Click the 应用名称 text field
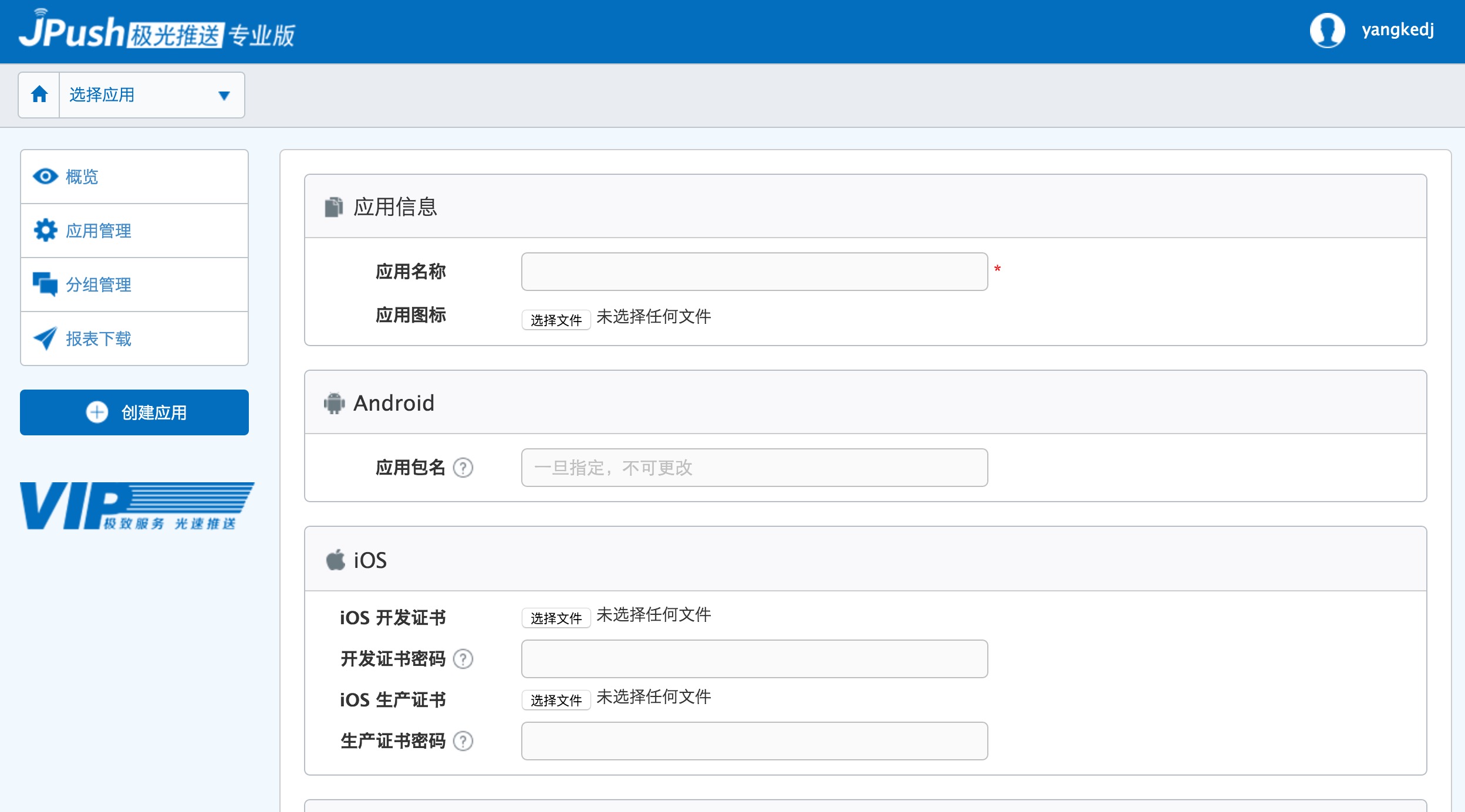This screenshot has width=1465, height=812. tap(754, 272)
